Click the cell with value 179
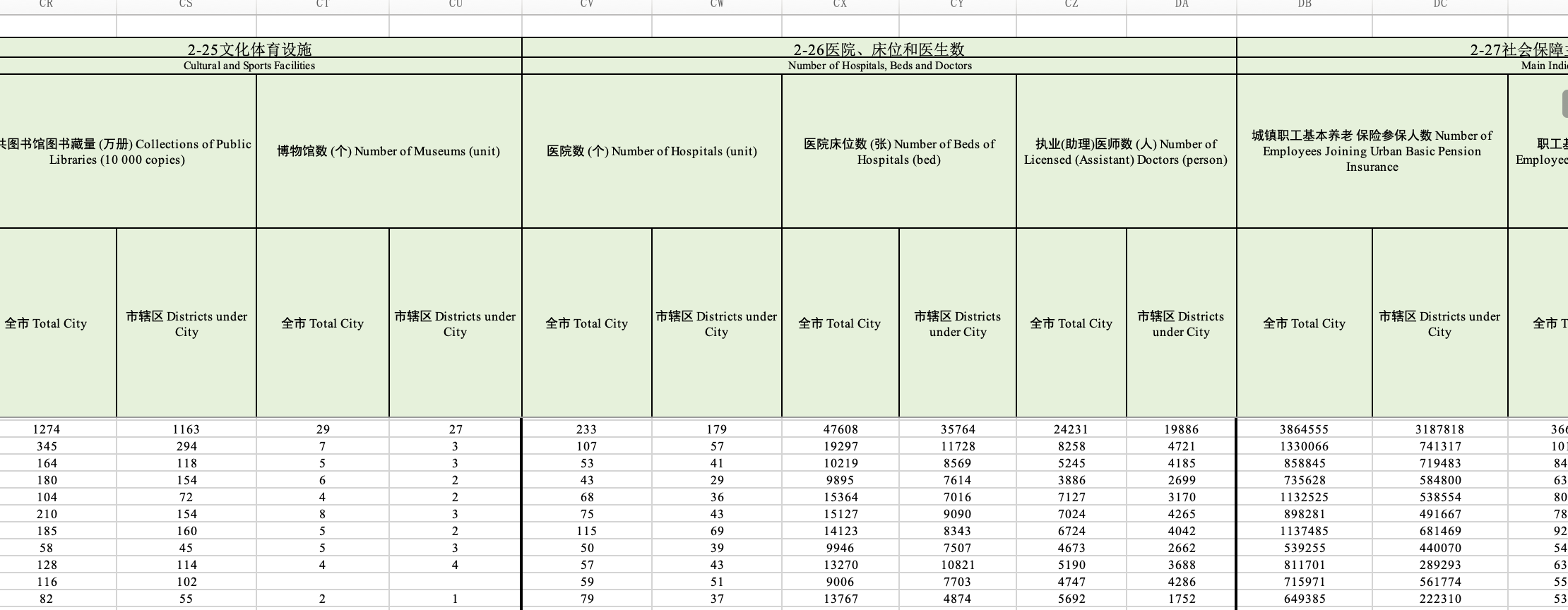This screenshot has width=1568, height=610. click(x=717, y=429)
